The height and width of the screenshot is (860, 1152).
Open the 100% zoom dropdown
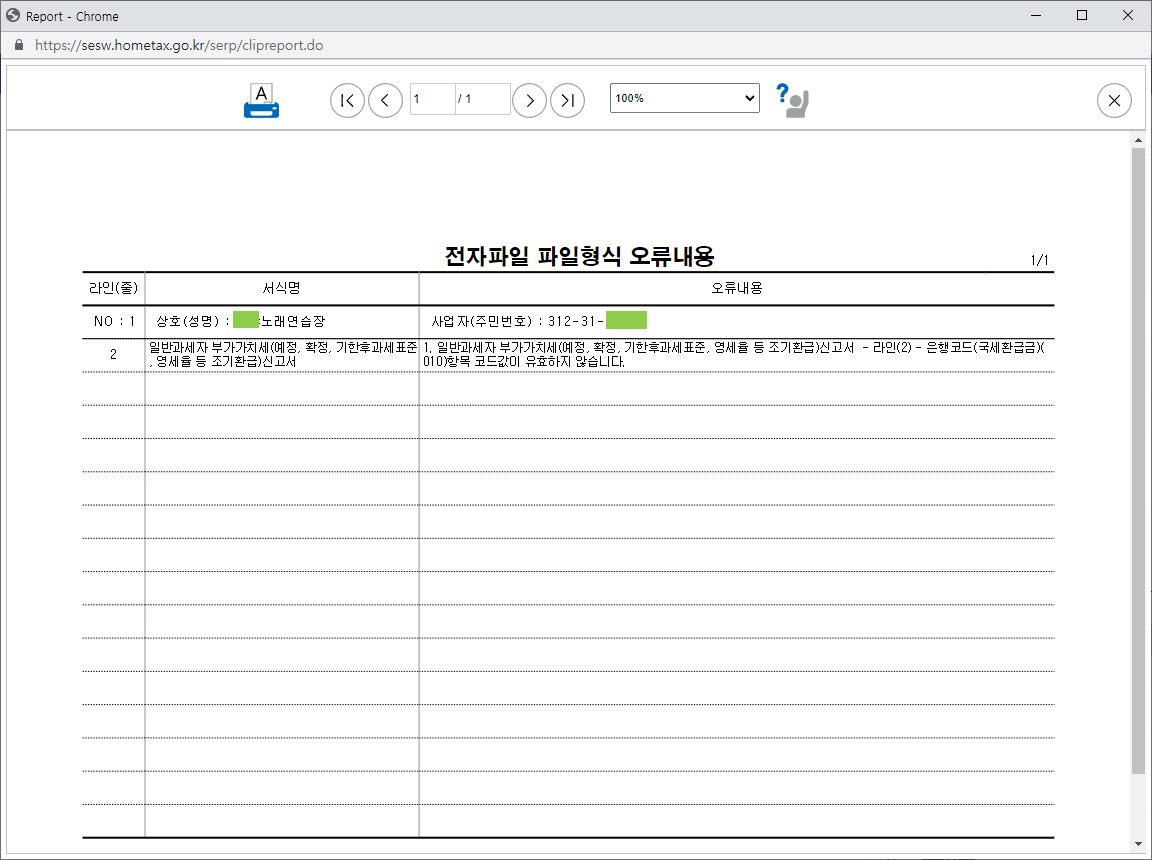[x=685, y=98]
